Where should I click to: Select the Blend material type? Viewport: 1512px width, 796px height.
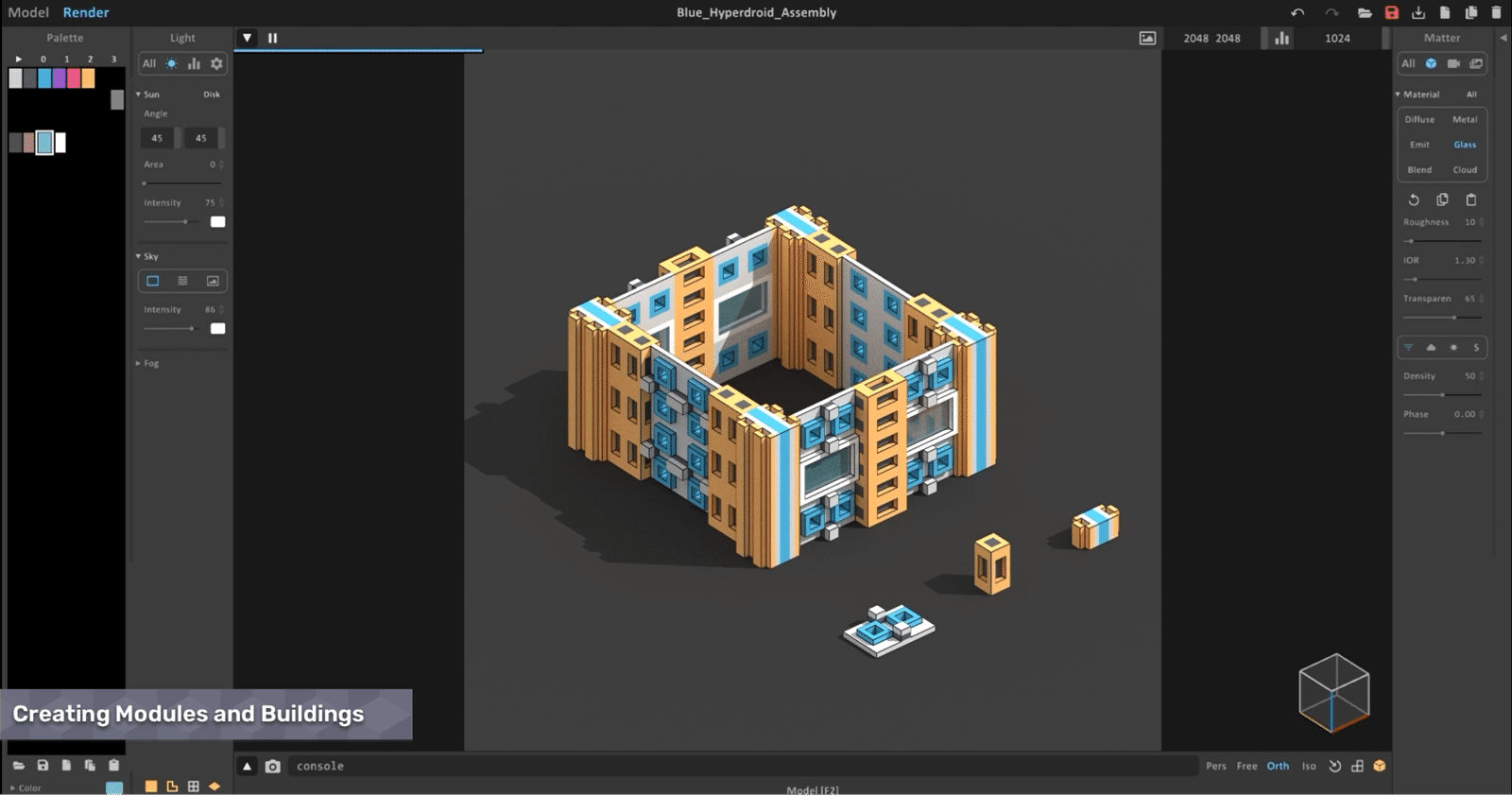click(1419, 170)
